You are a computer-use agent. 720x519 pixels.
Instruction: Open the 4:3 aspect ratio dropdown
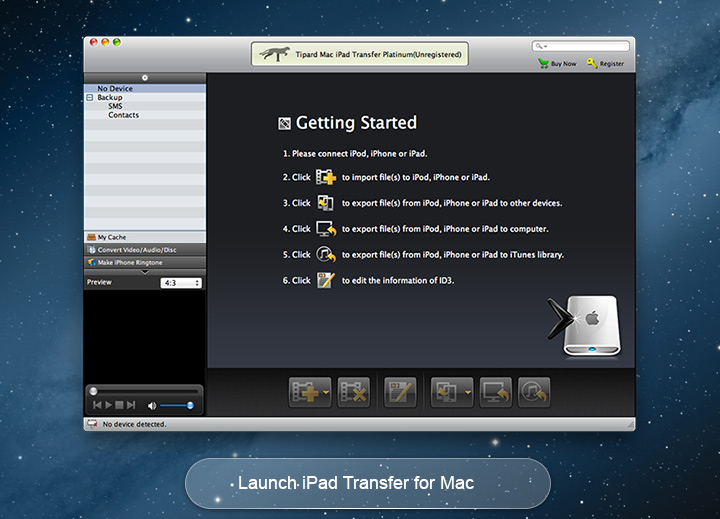181,283
